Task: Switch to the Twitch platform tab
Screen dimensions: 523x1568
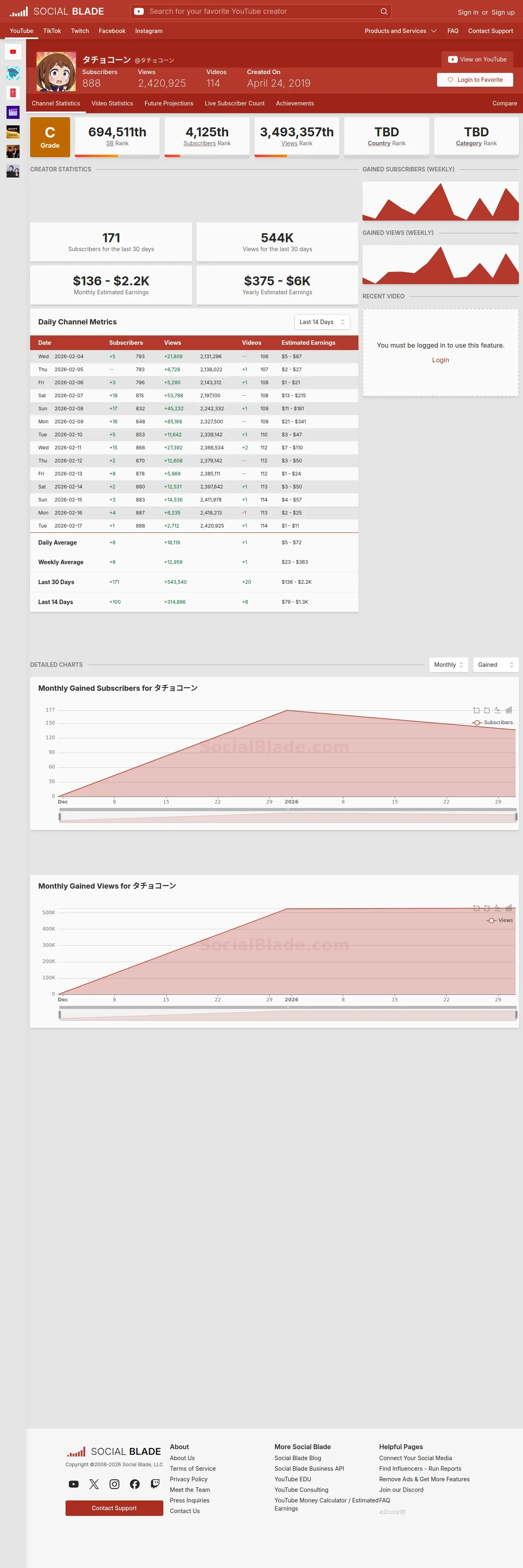Action: (80, 31)
